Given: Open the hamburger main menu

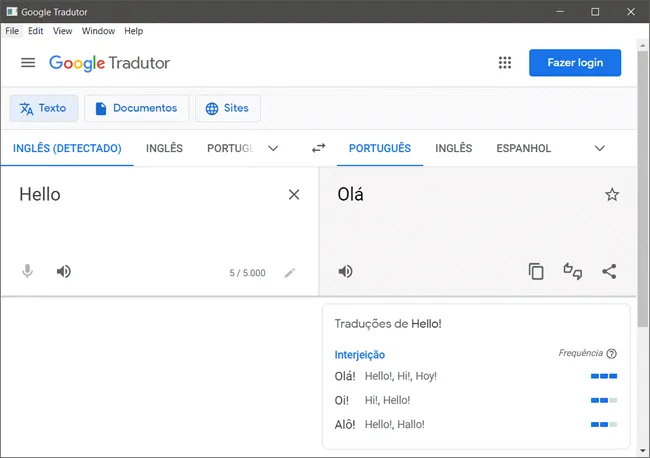Looking at the screenshot, I should point(28,63).
